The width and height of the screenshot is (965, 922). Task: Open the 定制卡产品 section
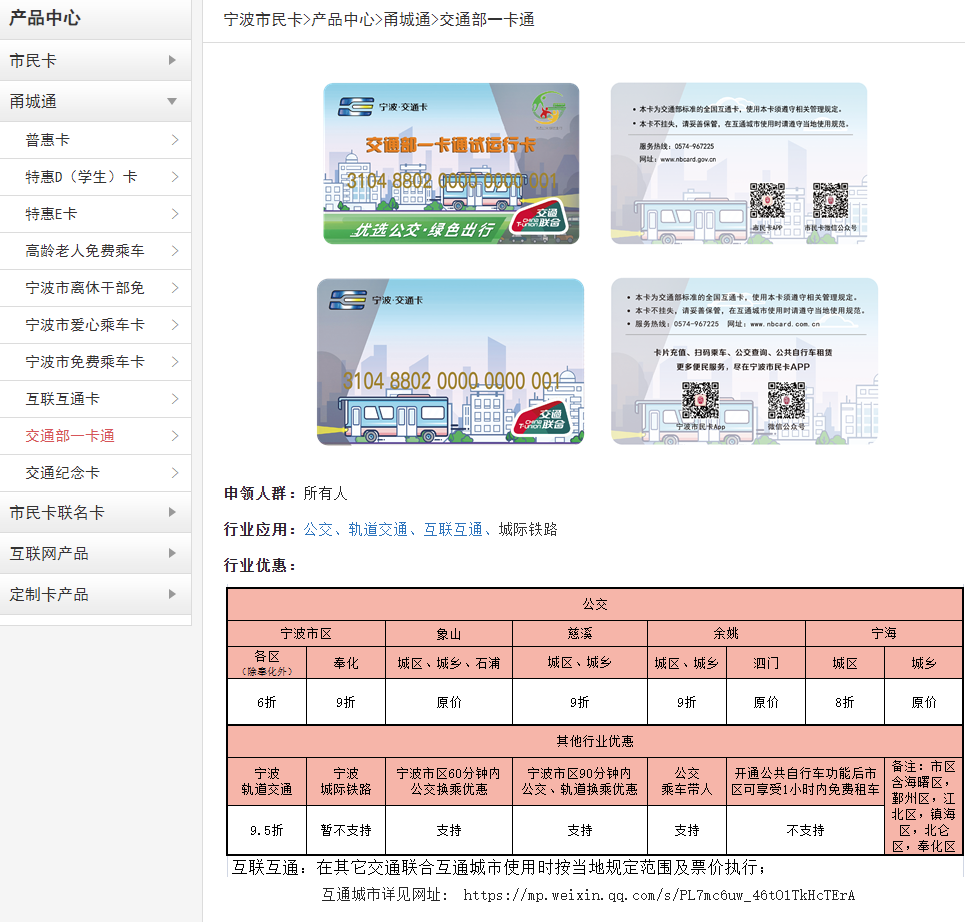(95, 594)
